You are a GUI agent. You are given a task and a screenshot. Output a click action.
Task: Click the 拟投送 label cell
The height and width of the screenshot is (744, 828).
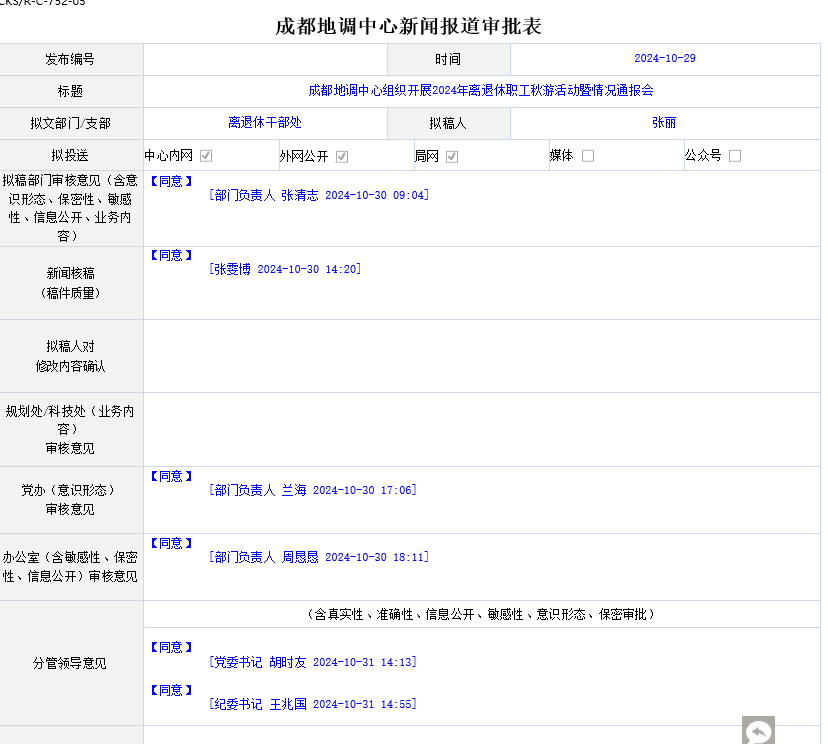point(71,155)
